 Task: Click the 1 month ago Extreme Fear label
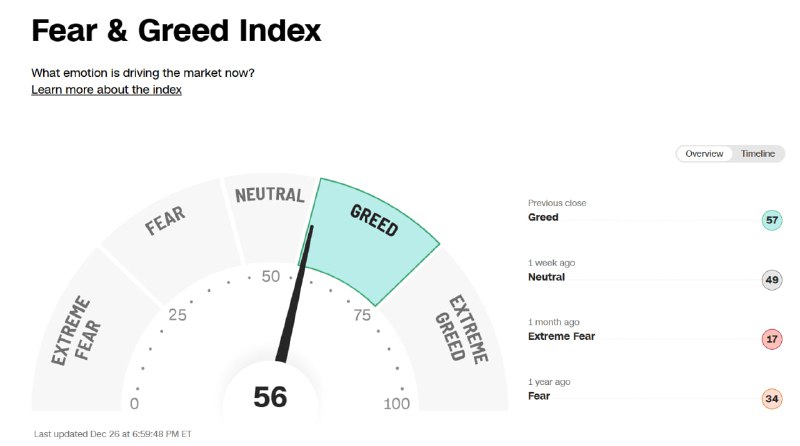561,336
